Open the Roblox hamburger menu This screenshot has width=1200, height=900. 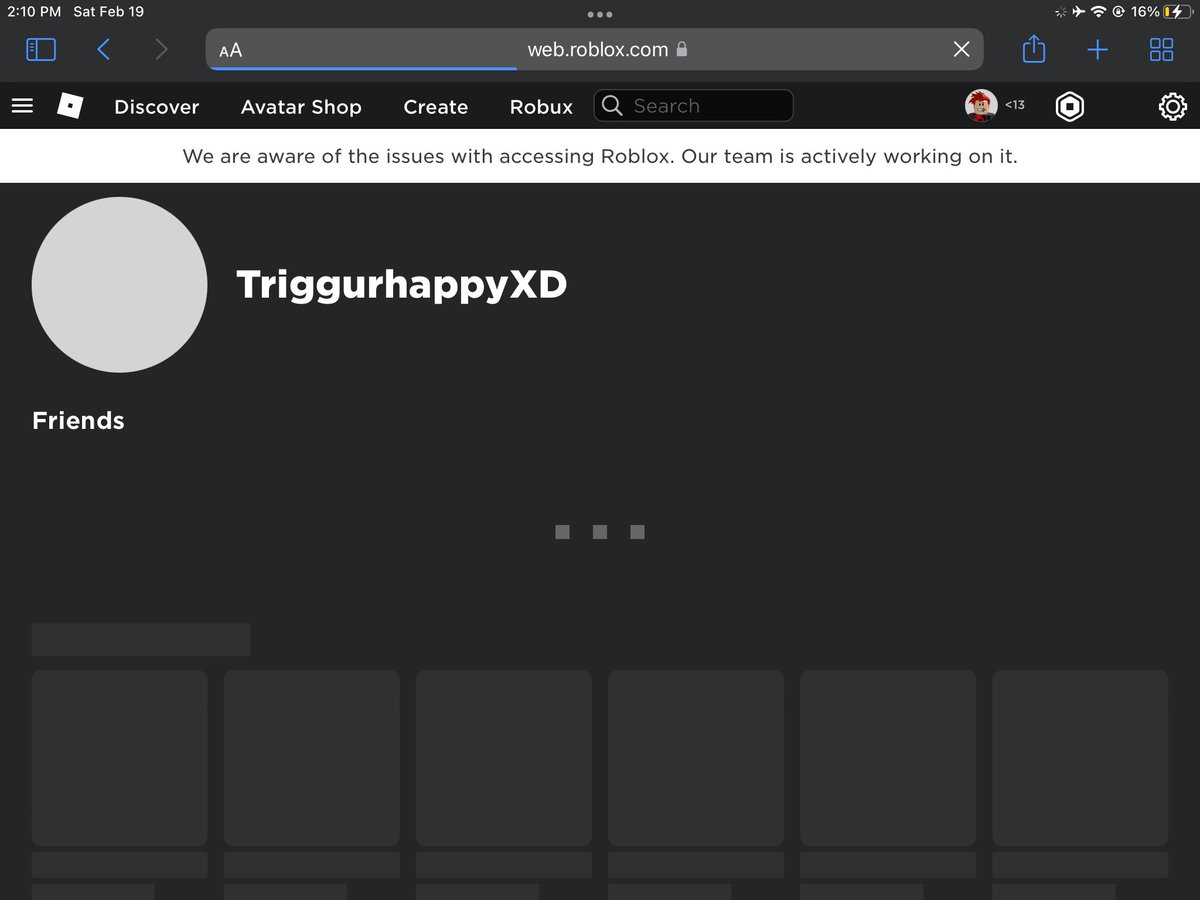point(22,105)
